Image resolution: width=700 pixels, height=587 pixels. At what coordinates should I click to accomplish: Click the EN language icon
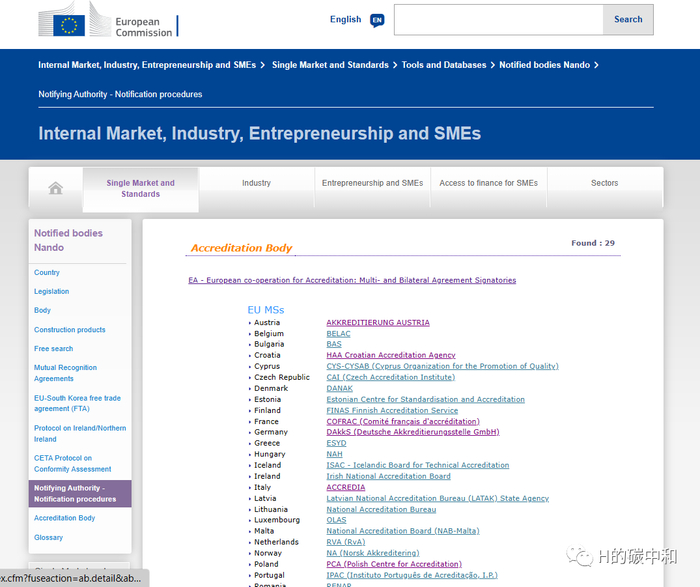[377, 20]
